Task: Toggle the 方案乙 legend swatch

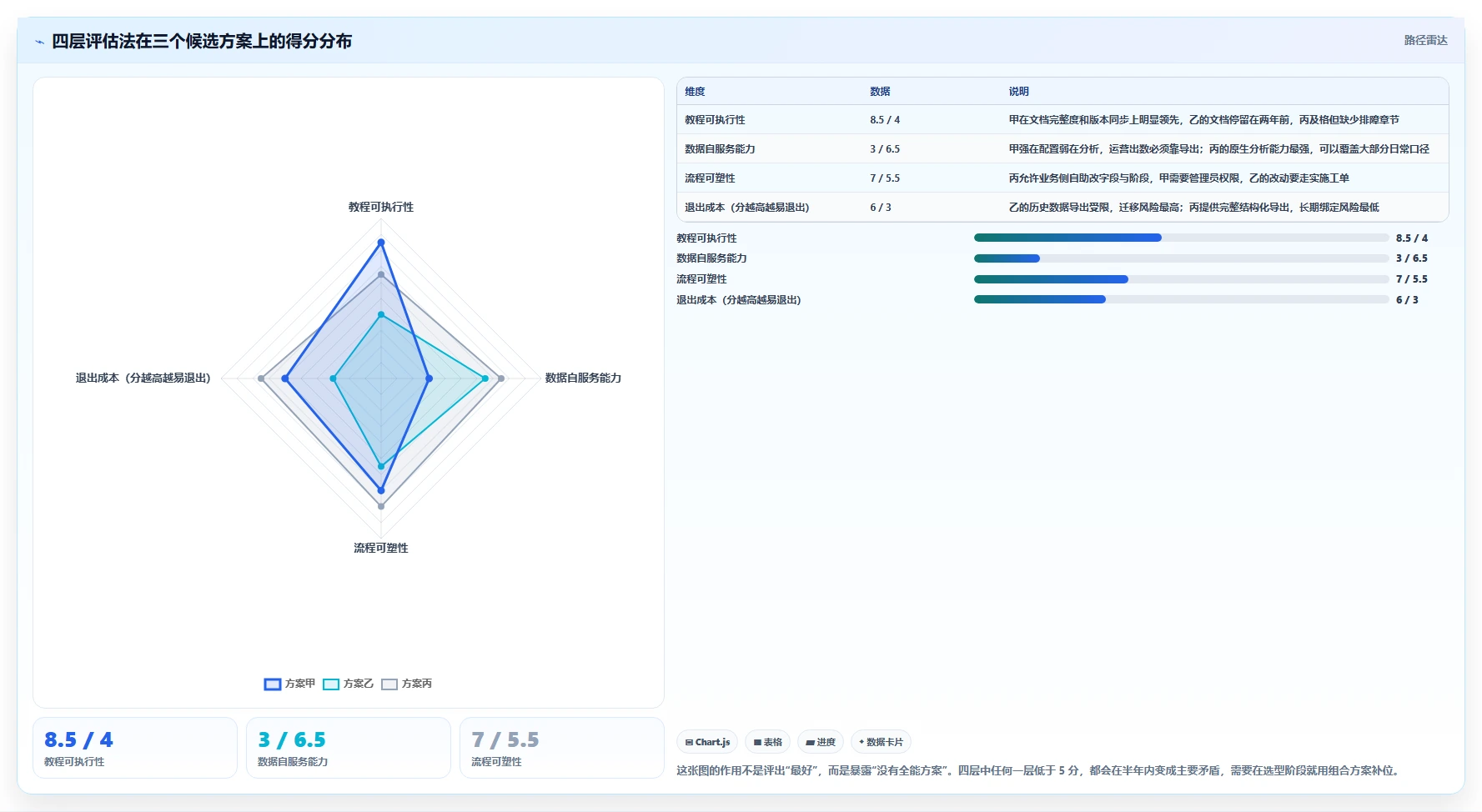Action: click(331, 684)
